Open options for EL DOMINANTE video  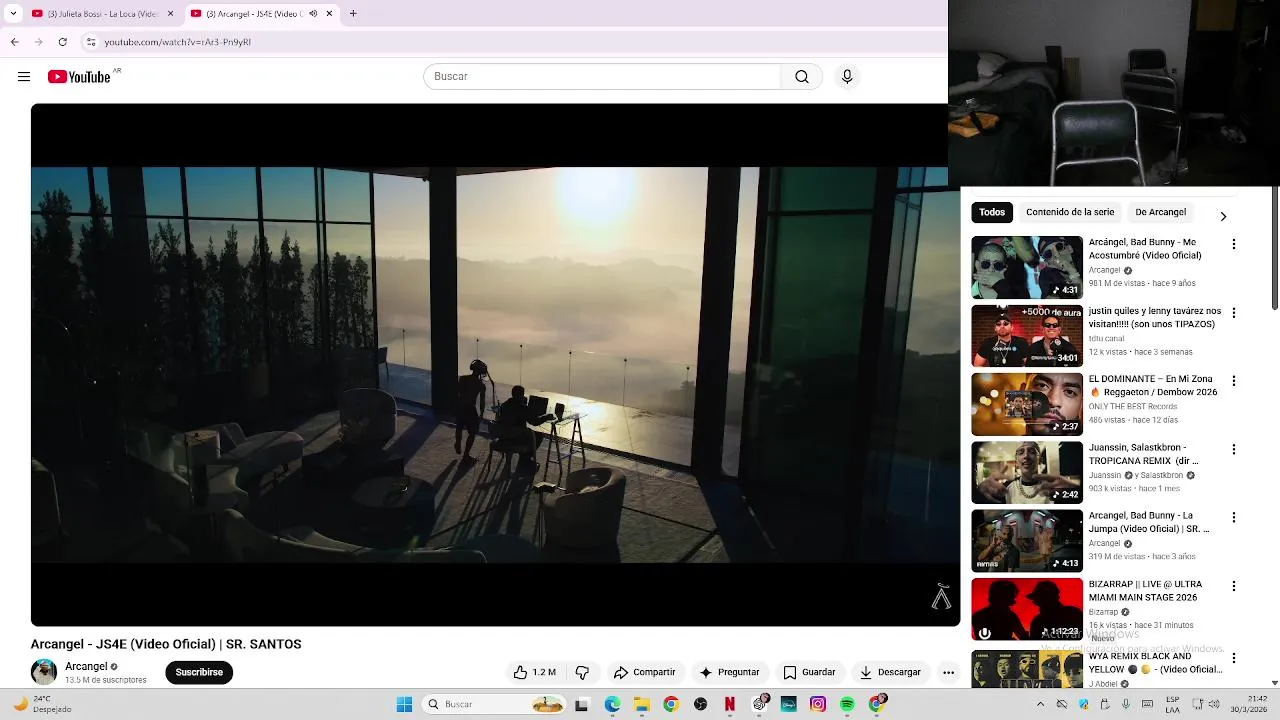pos(1234,381)
